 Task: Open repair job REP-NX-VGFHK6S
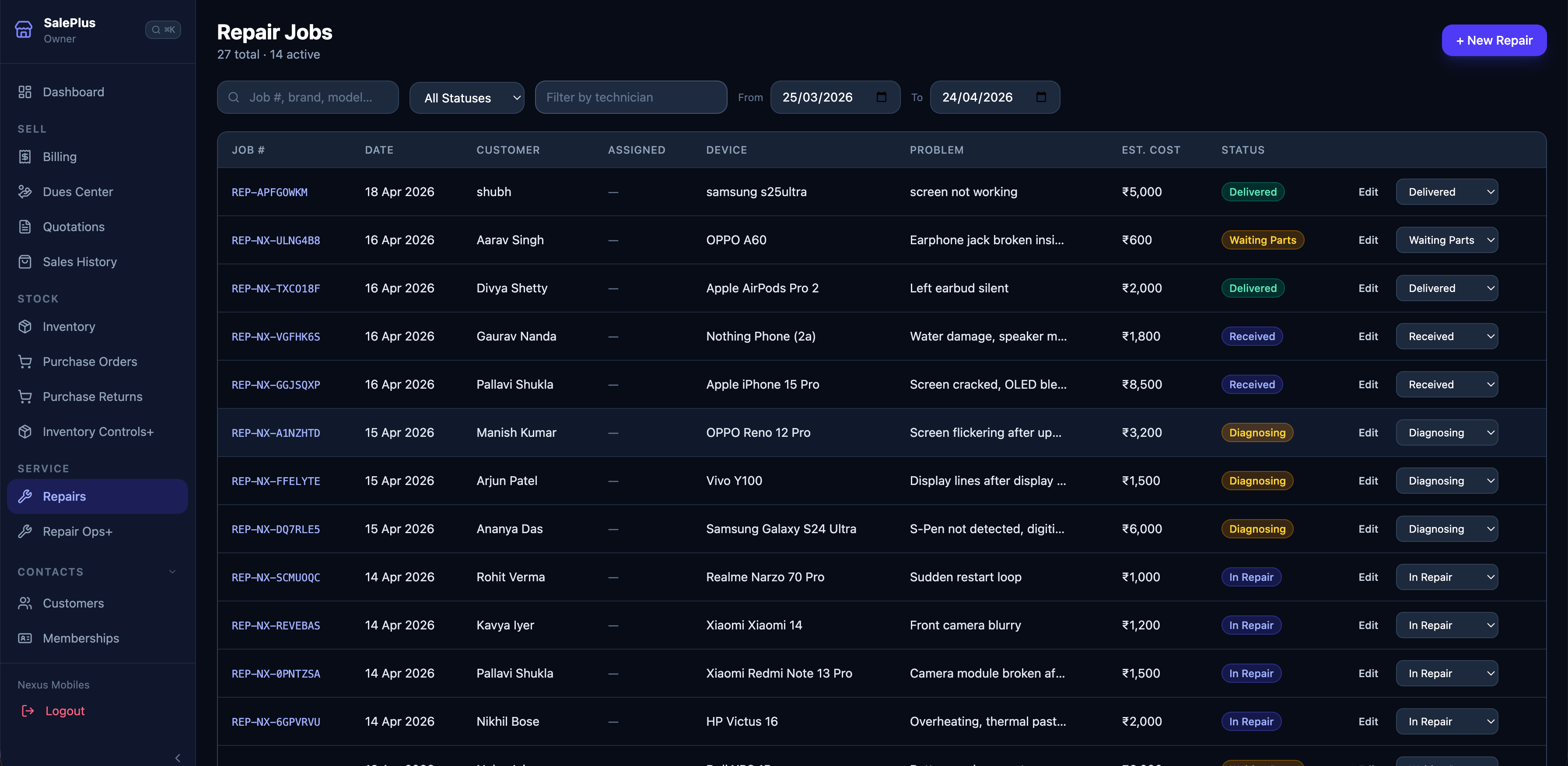click(276, 336)
